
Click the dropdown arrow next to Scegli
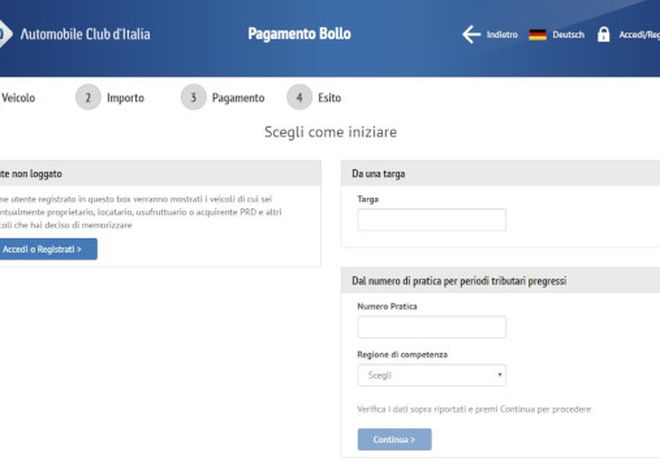500,374
